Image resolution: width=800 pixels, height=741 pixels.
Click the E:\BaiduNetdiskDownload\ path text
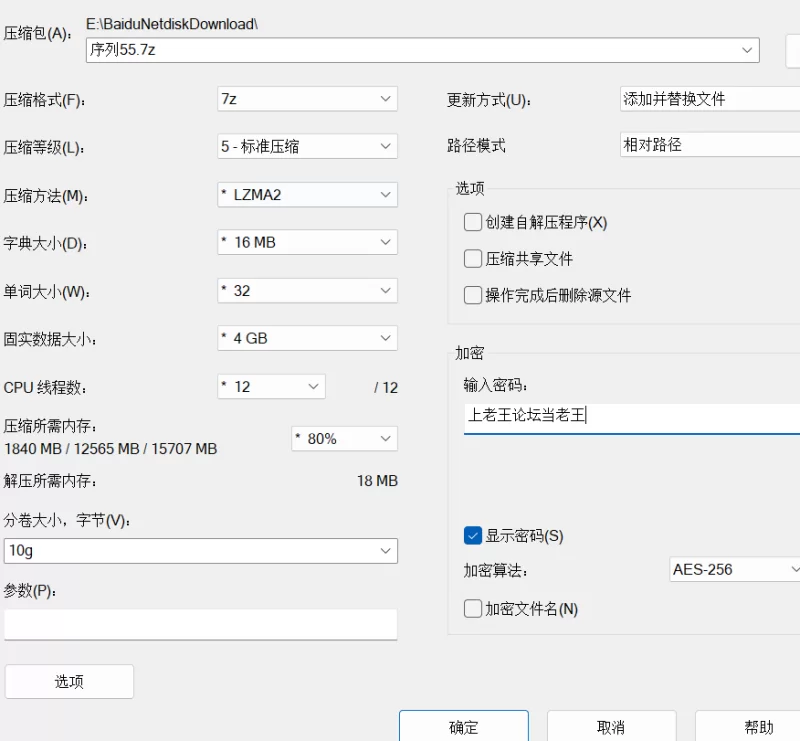(172, 24)
